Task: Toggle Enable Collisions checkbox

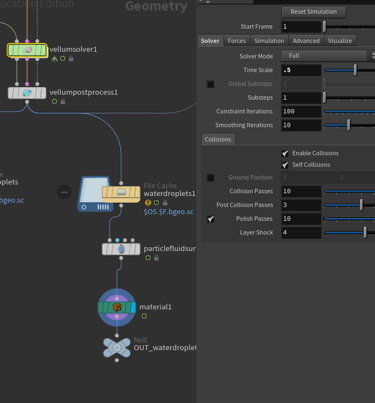Action: (285, 153)
